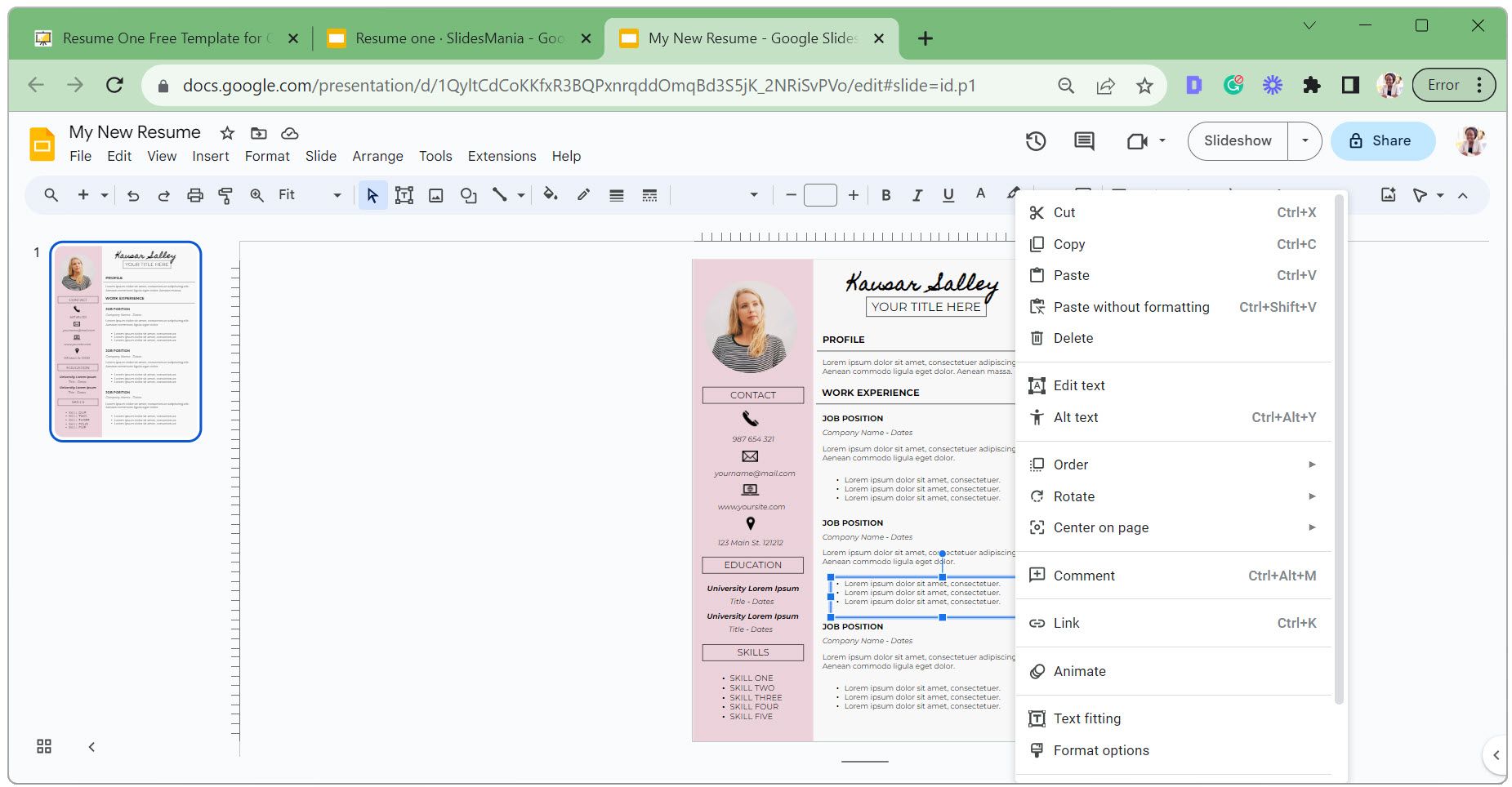Open the fill color picker
Viewport: 1512px width, 787px height.
551,195
